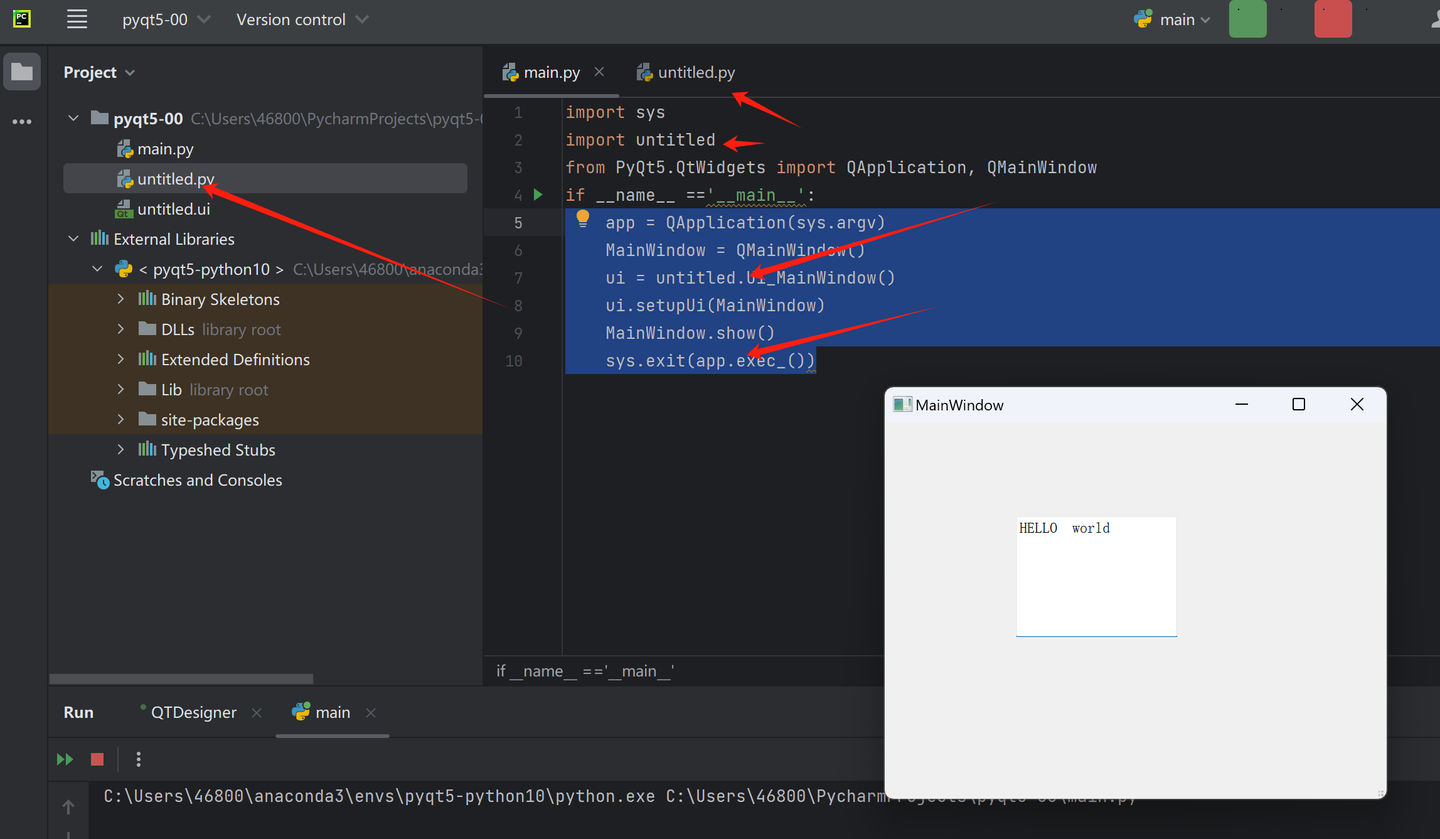Select untitled.ui in the project tree
Viewport: 1440px width, 839px height.
pyautogui.click(x=173, y=209)
